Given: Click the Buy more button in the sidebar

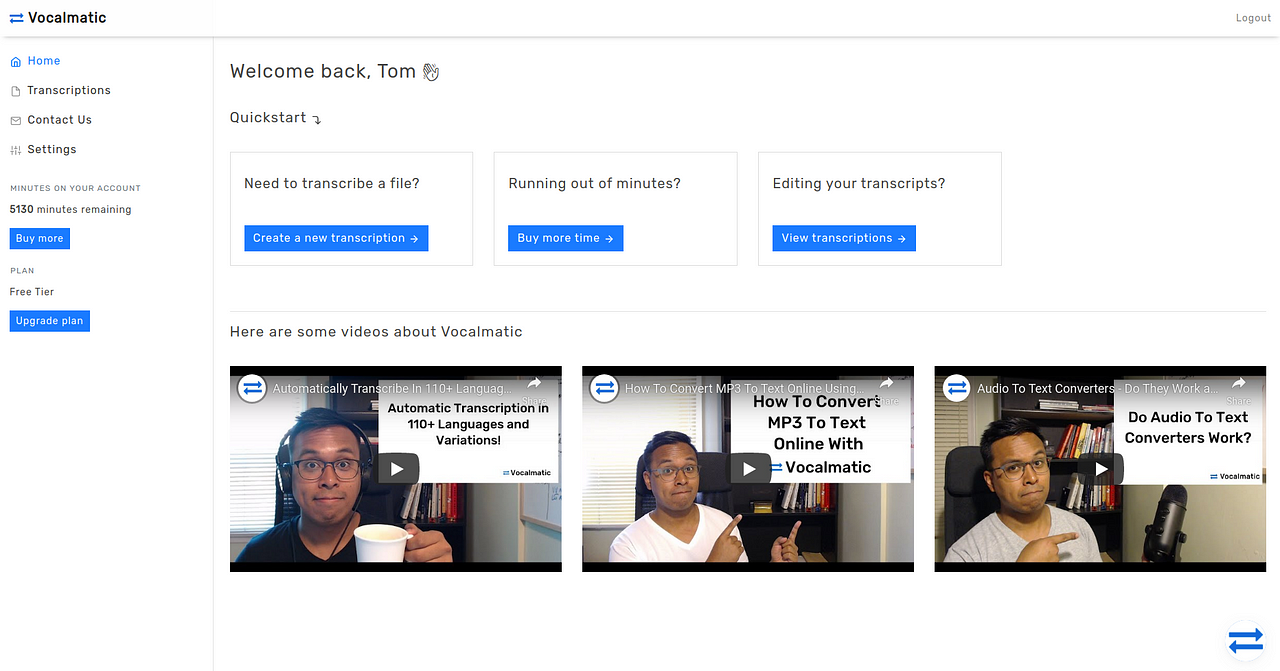Looking at the screenshot, I should (x=40, y=239).
